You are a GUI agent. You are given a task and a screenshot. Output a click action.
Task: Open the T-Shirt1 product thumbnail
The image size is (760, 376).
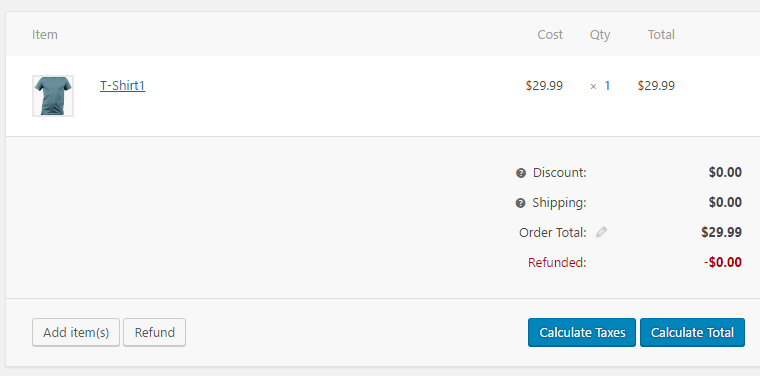53,96
